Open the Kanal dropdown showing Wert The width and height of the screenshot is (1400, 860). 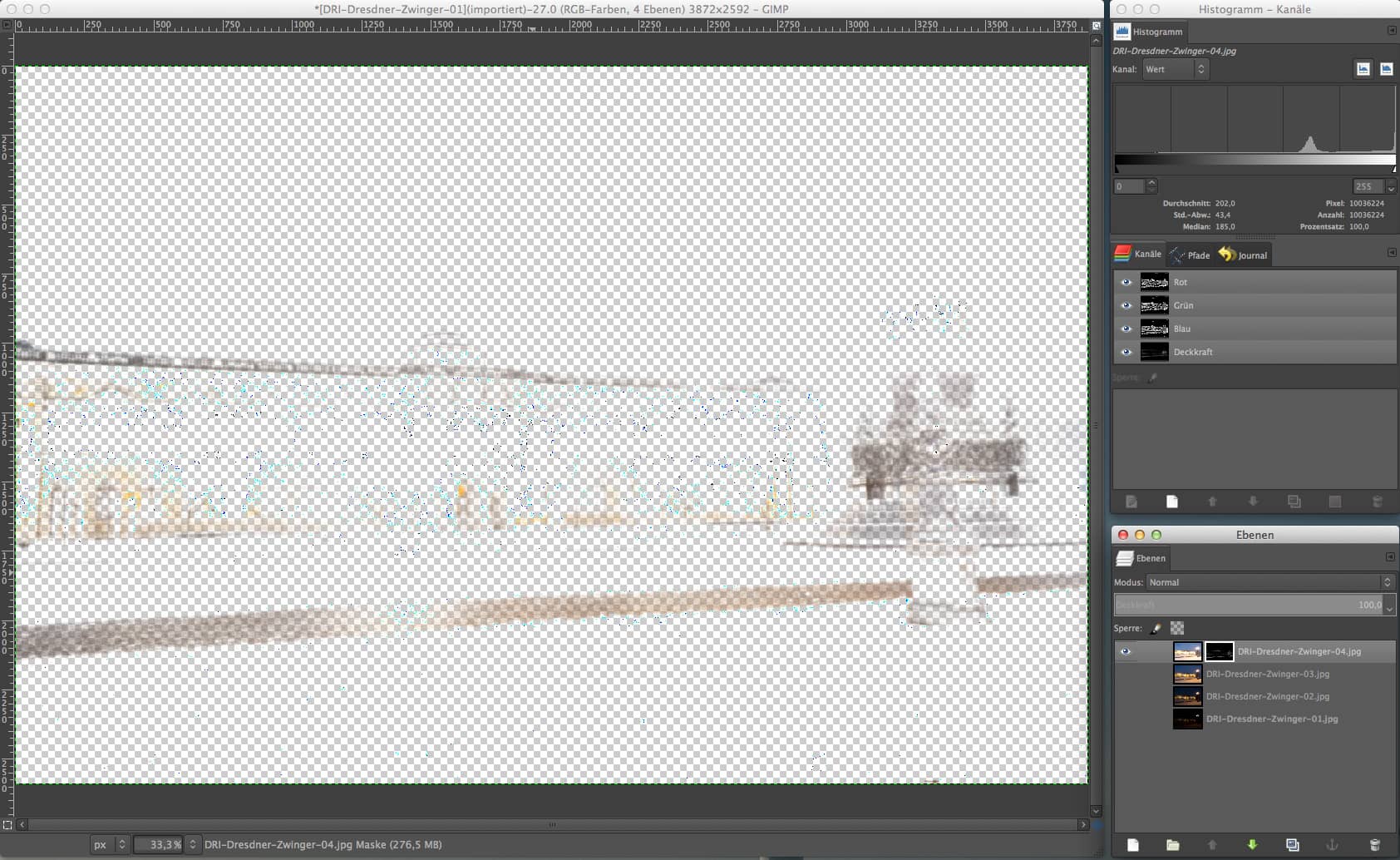pos(1176,69)
